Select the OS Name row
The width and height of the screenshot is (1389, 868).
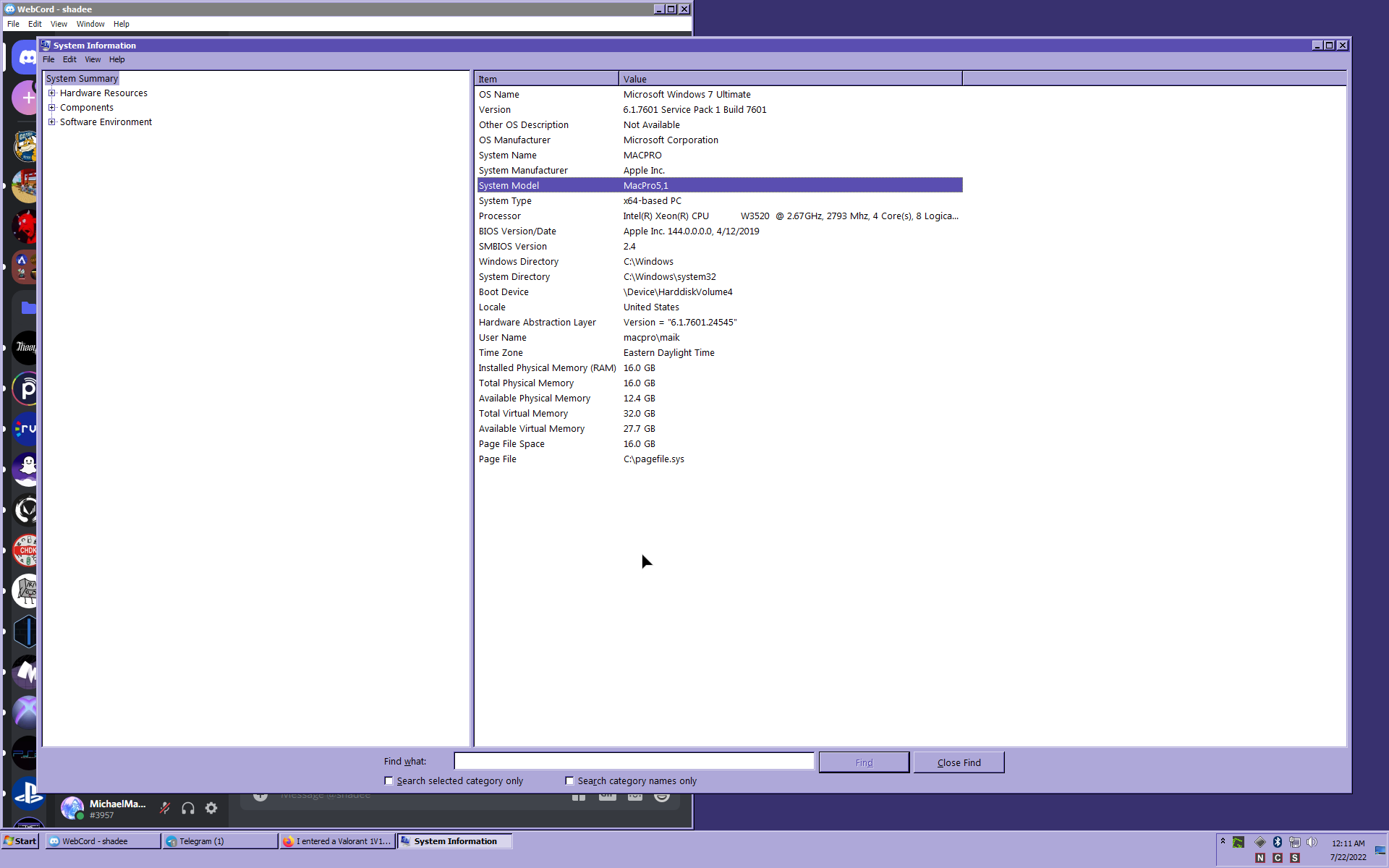click(x=720, y=94)
